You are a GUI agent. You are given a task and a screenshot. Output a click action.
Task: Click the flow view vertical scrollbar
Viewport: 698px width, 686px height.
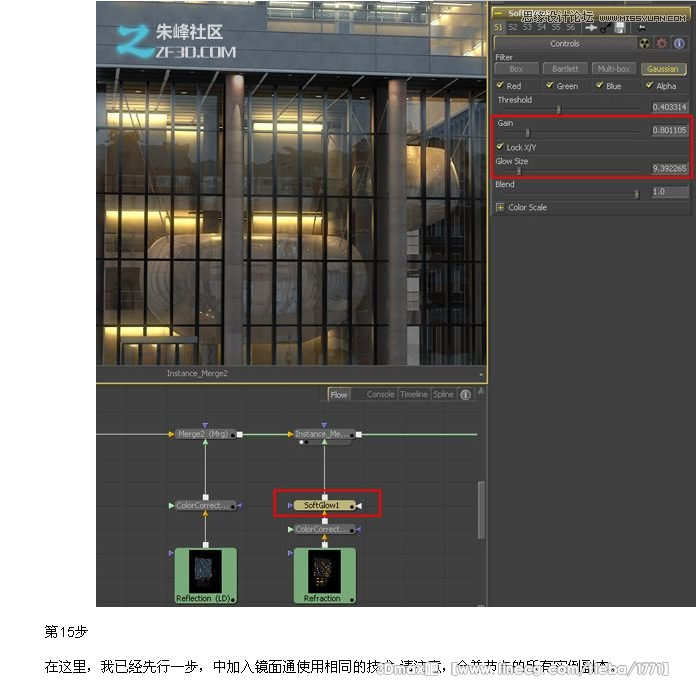point(481,510)
